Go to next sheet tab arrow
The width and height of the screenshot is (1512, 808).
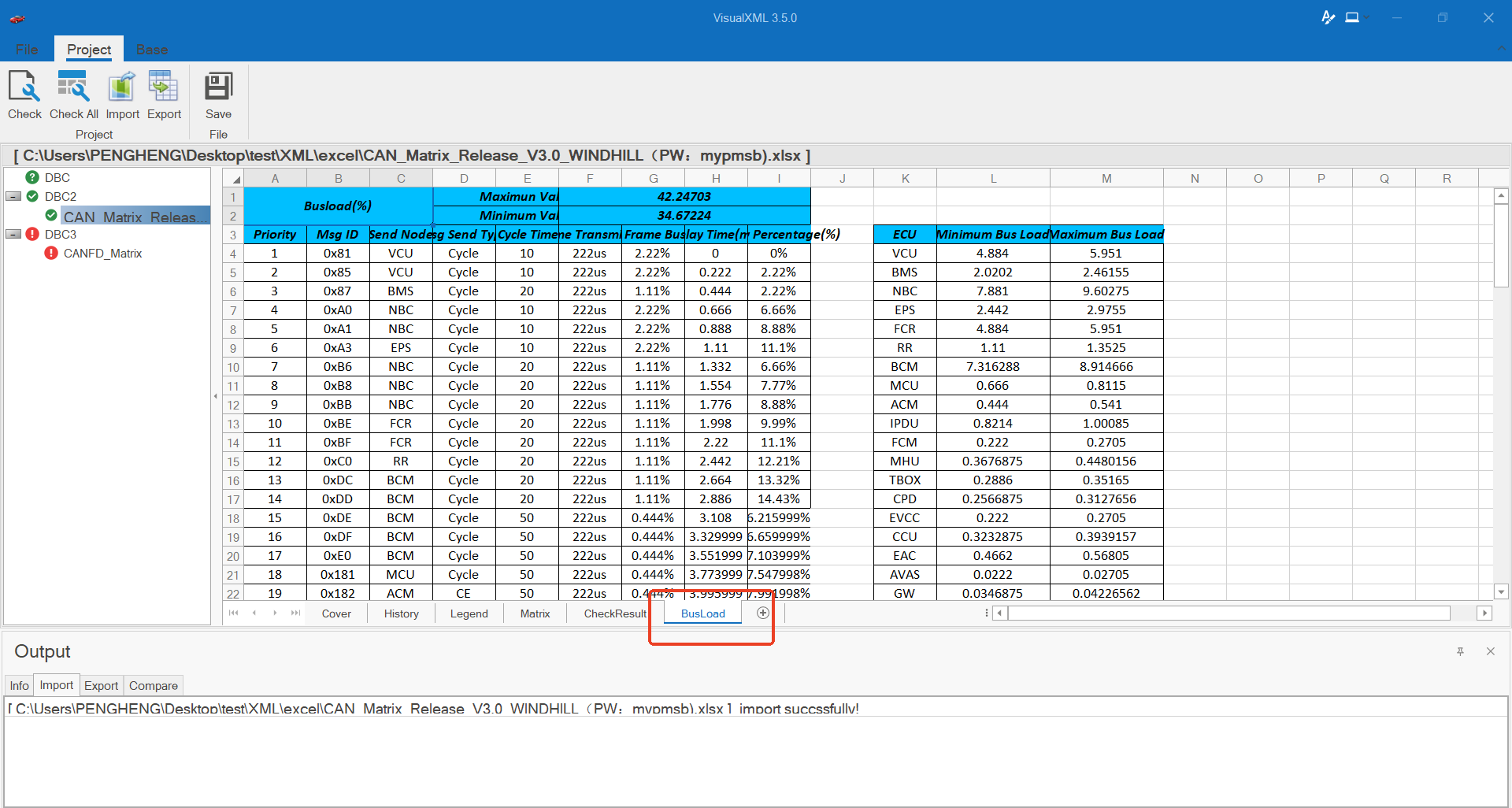point(275,613)
